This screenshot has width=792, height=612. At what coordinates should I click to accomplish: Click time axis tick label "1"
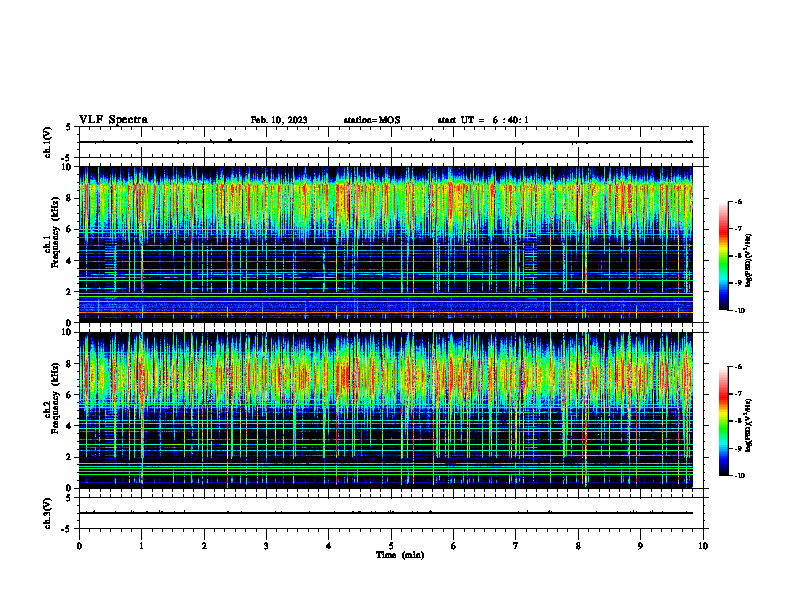click(x=141, y=546)
